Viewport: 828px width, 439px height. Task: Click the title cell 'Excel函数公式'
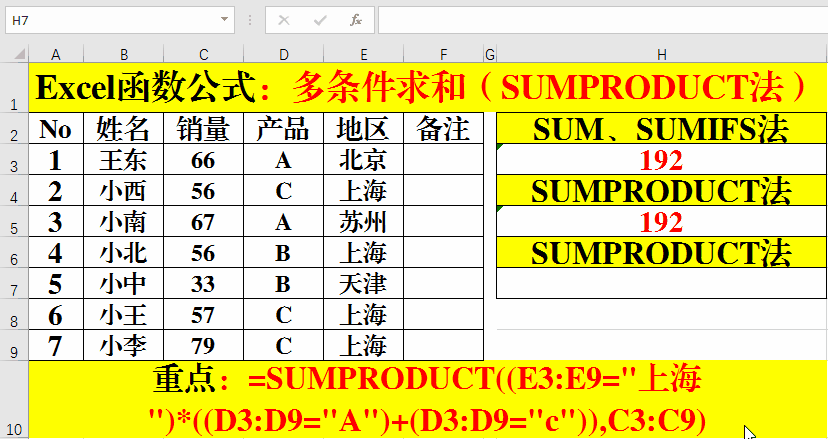tap(428, 88)
